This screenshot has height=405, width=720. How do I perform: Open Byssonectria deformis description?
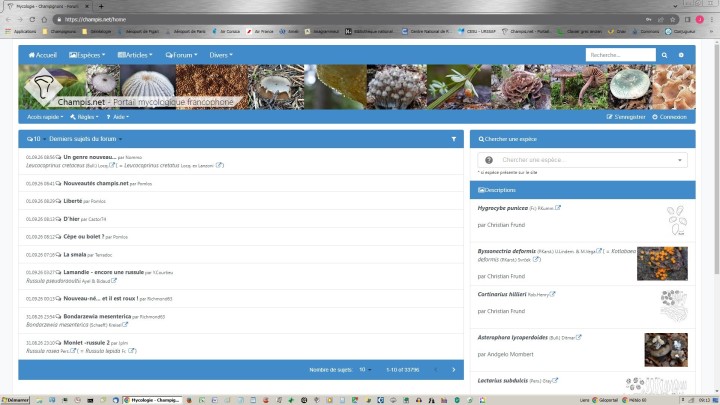506,251
